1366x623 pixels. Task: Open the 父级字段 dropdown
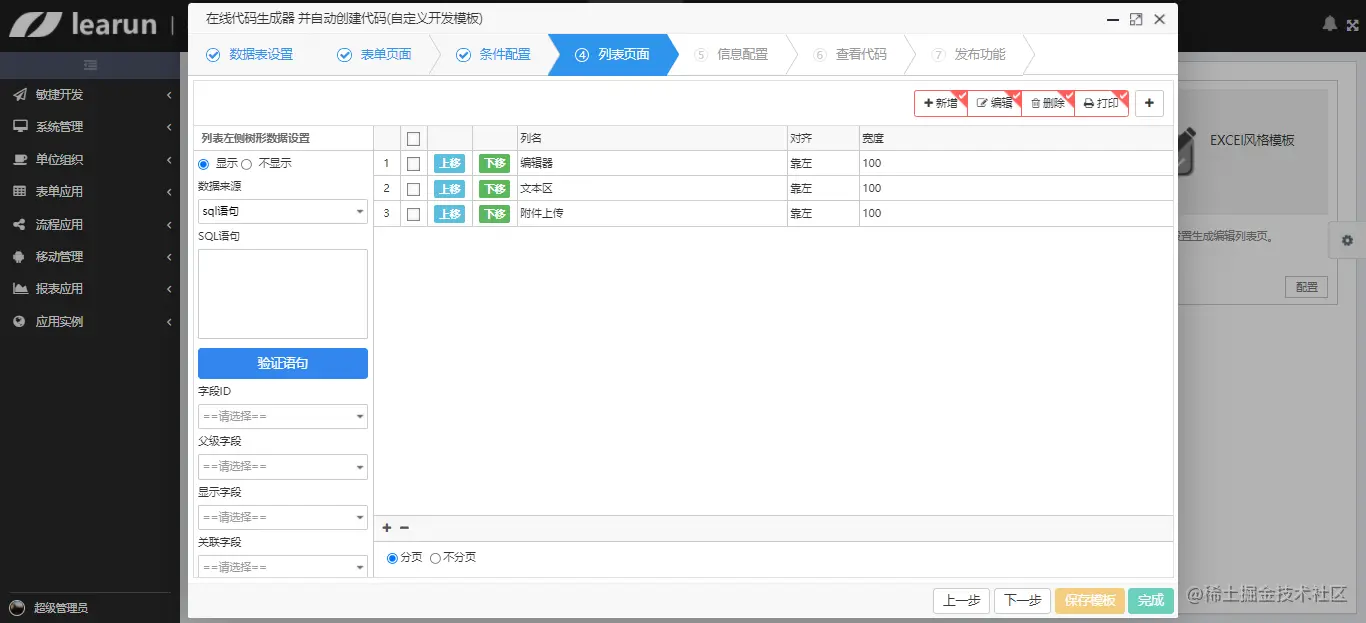coord(282,466)
